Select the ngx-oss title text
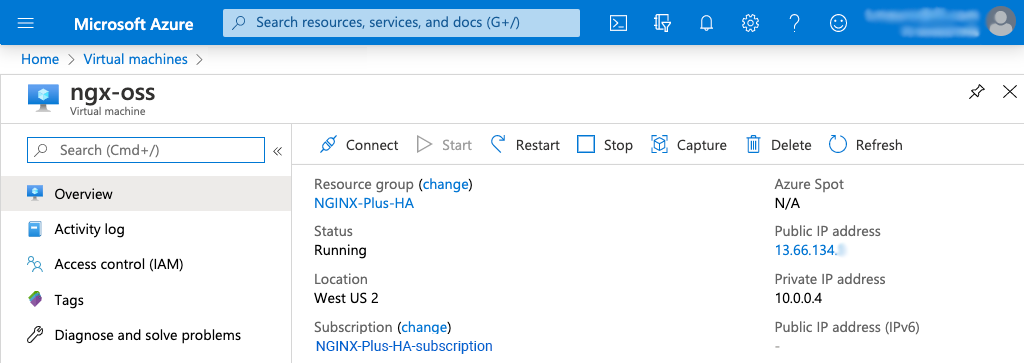Viewport: 1024px width, 363px height. coord(112,92)
